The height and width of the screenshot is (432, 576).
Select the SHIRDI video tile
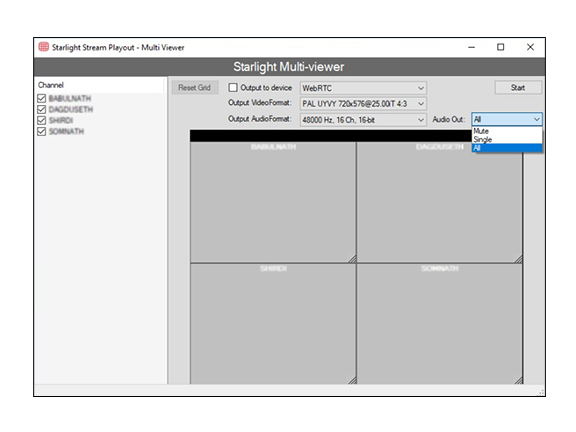(x=273, y=324)
